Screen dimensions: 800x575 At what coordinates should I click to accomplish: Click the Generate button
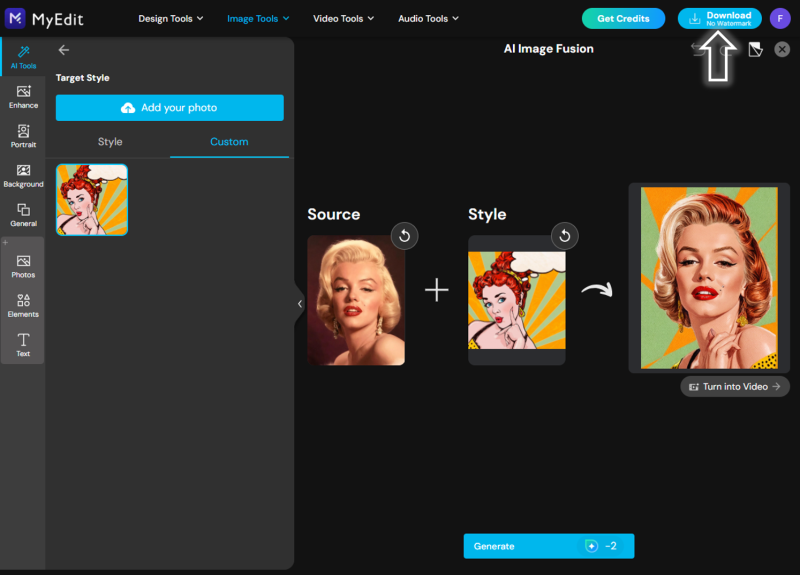coord(549,546)
